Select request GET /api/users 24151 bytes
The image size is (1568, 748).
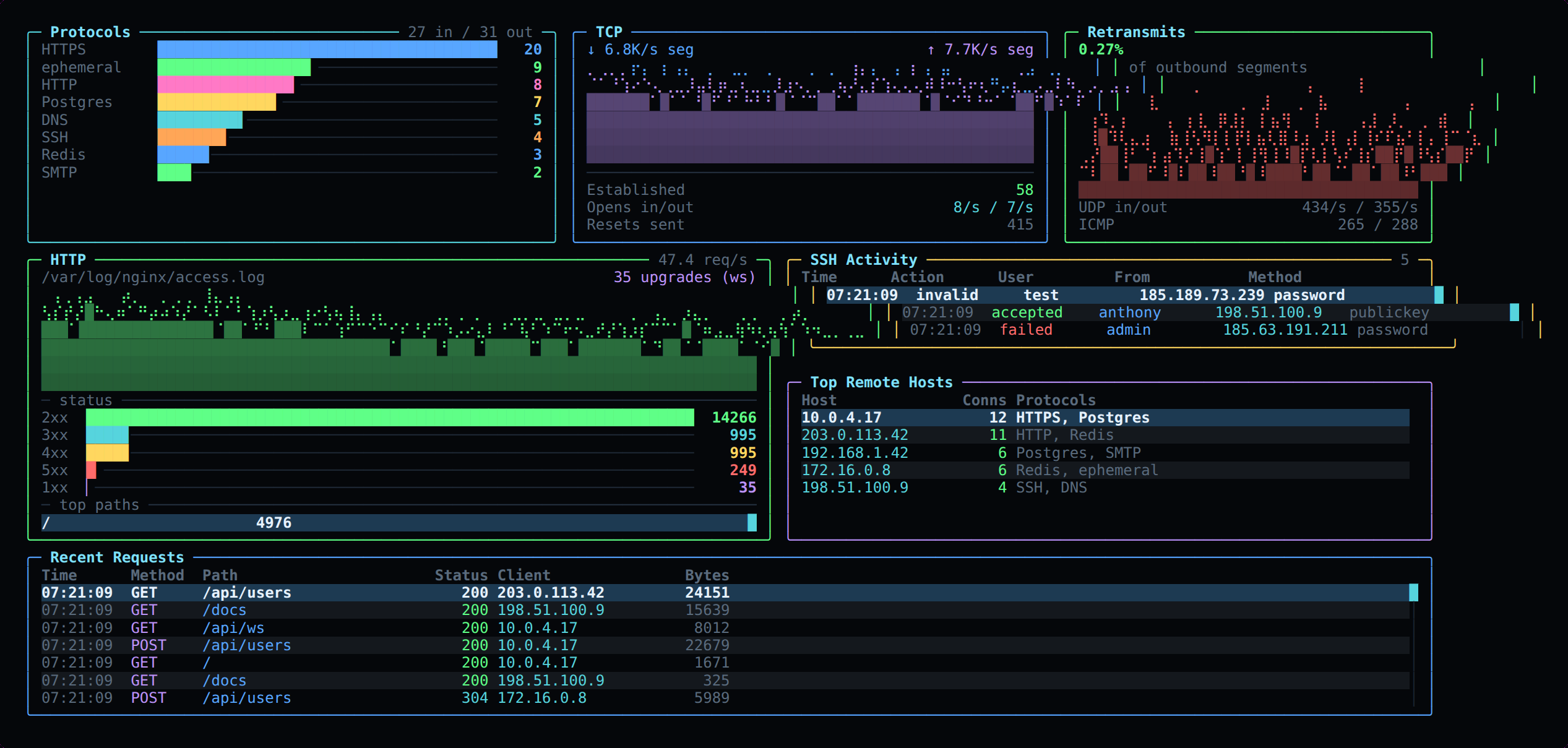pyautogui.click(x=725, y=593)
